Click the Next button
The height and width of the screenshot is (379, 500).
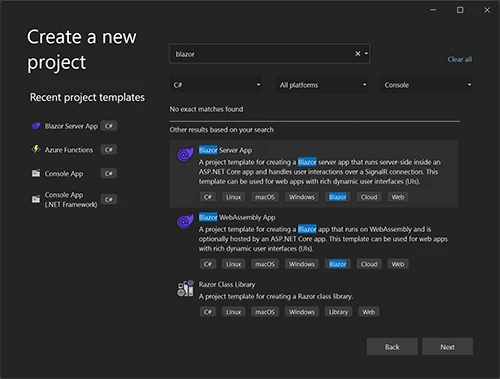coord(447,347)
